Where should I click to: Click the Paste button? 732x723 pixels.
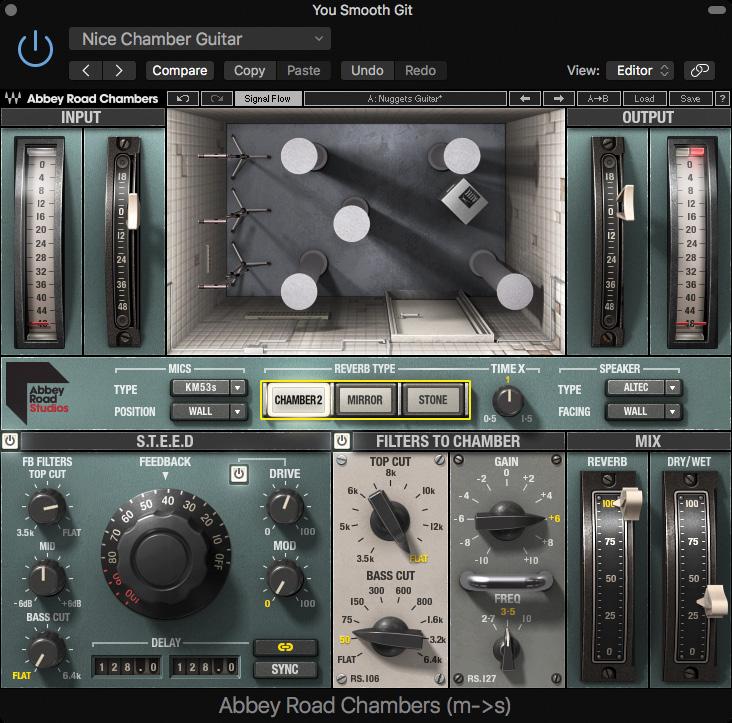click(303, 70)
